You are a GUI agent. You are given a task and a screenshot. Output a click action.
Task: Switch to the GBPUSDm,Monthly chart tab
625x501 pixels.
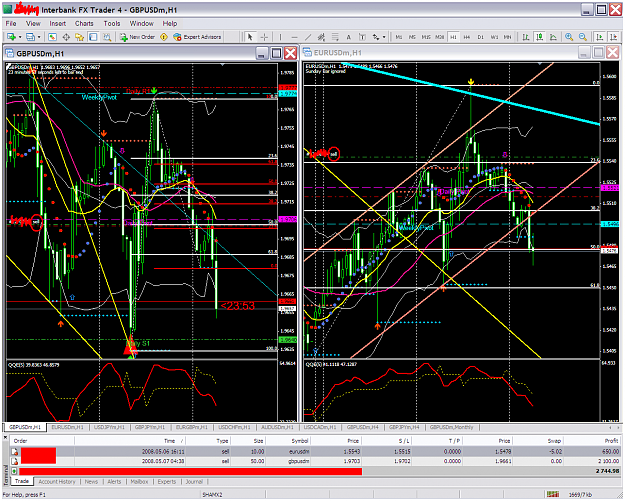[452, 427]
